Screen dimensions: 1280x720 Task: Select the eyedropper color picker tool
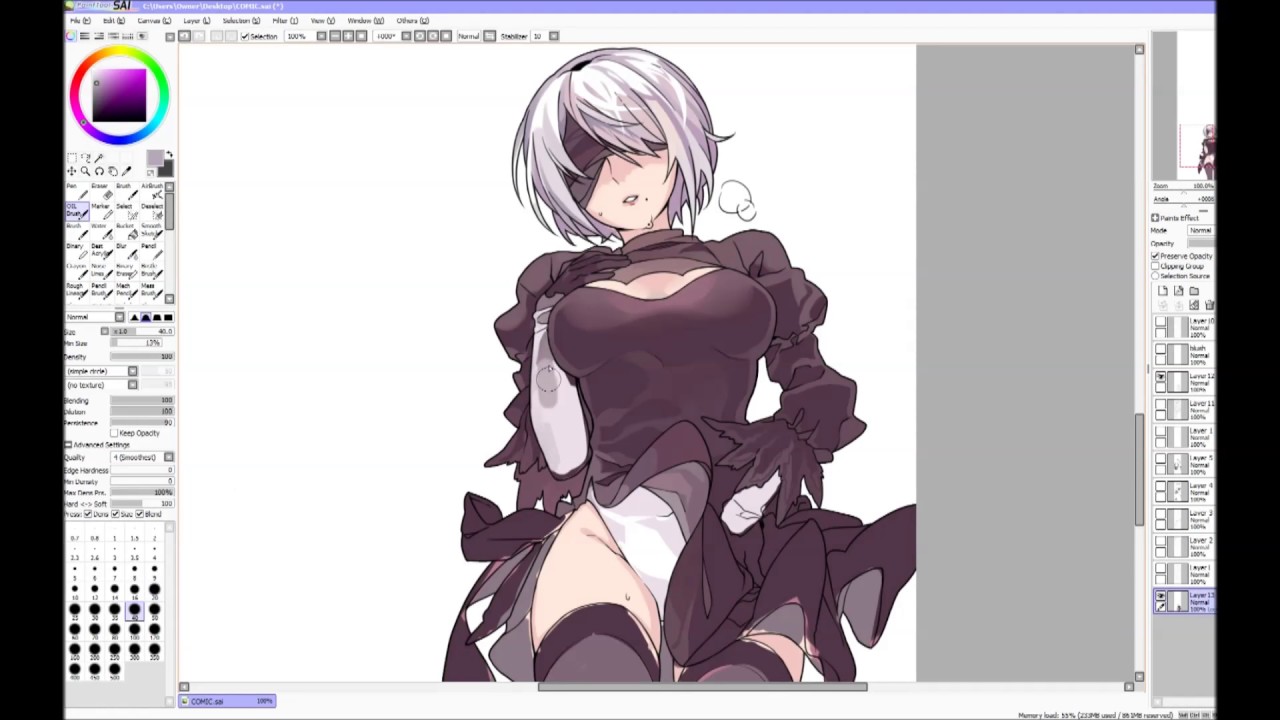(126, 172)
